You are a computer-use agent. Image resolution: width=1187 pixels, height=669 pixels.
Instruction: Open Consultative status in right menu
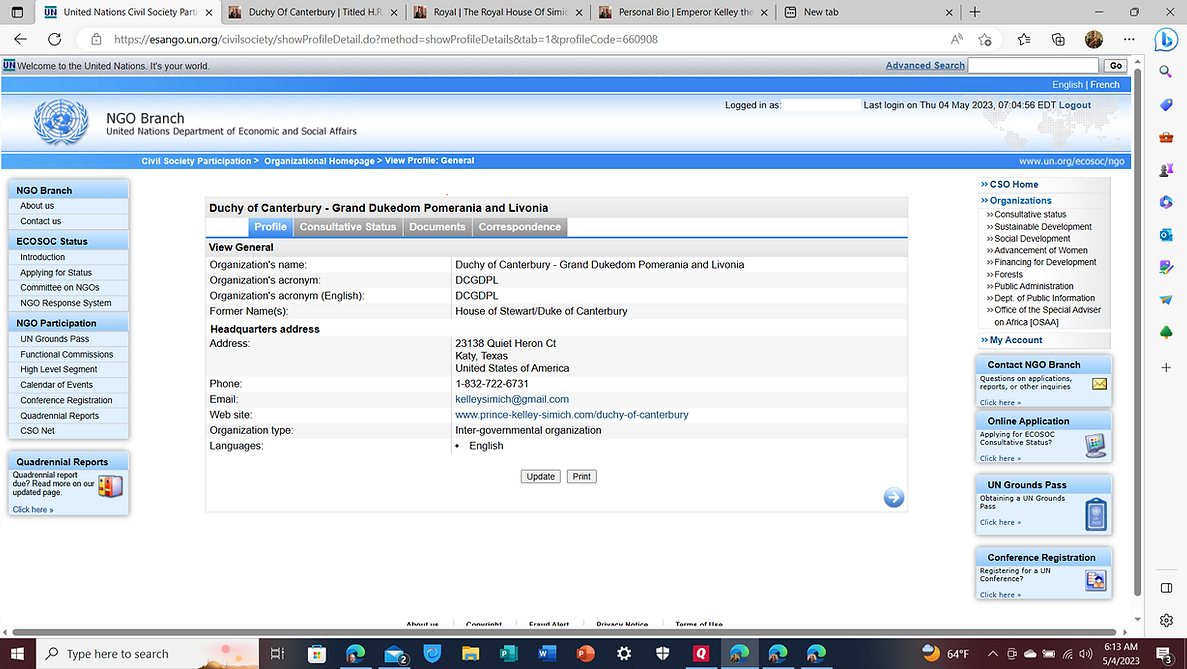(x=1030, y=214)
